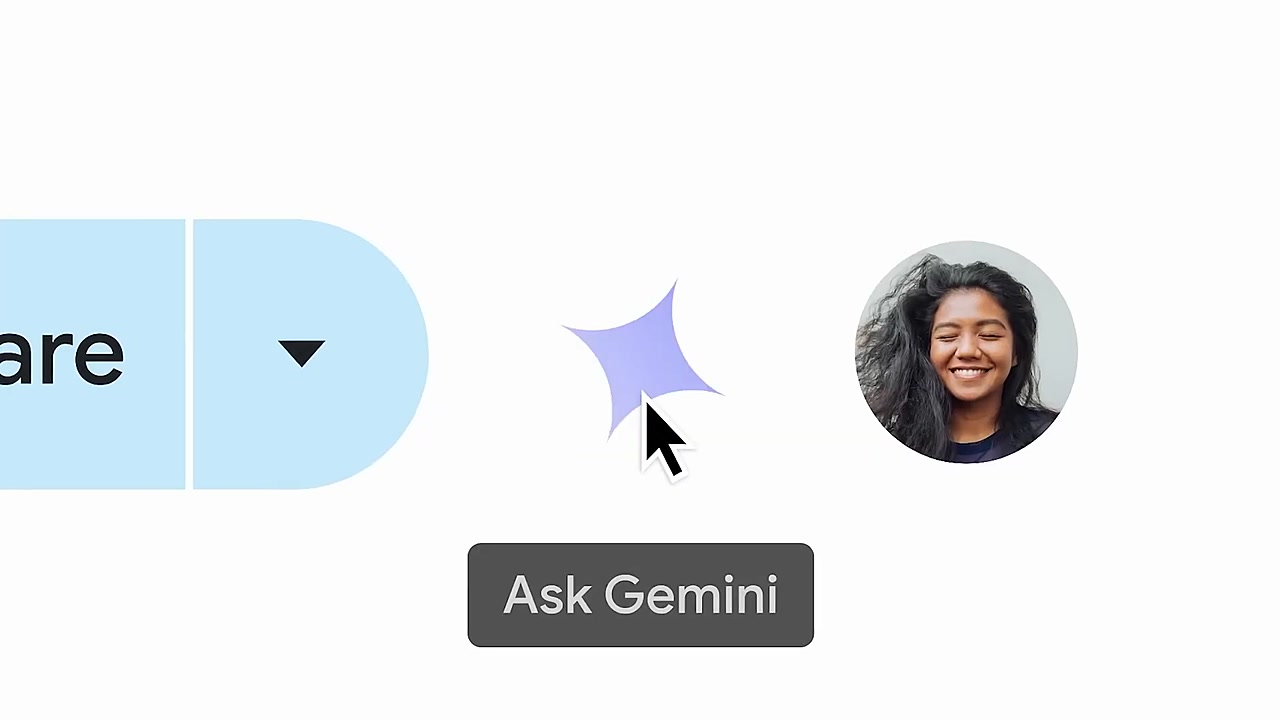Select the circular profile picture of the smiling woman
Viewport: 1280px width, 720px height.
[966, 352]
